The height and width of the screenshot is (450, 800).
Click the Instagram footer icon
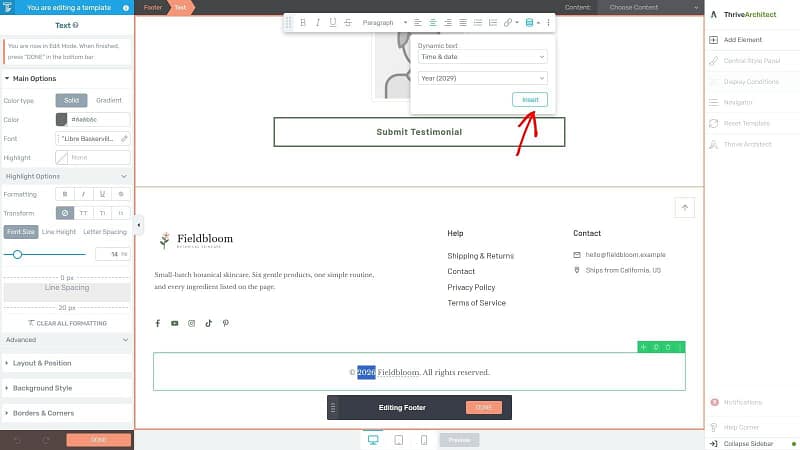point(191,323)
